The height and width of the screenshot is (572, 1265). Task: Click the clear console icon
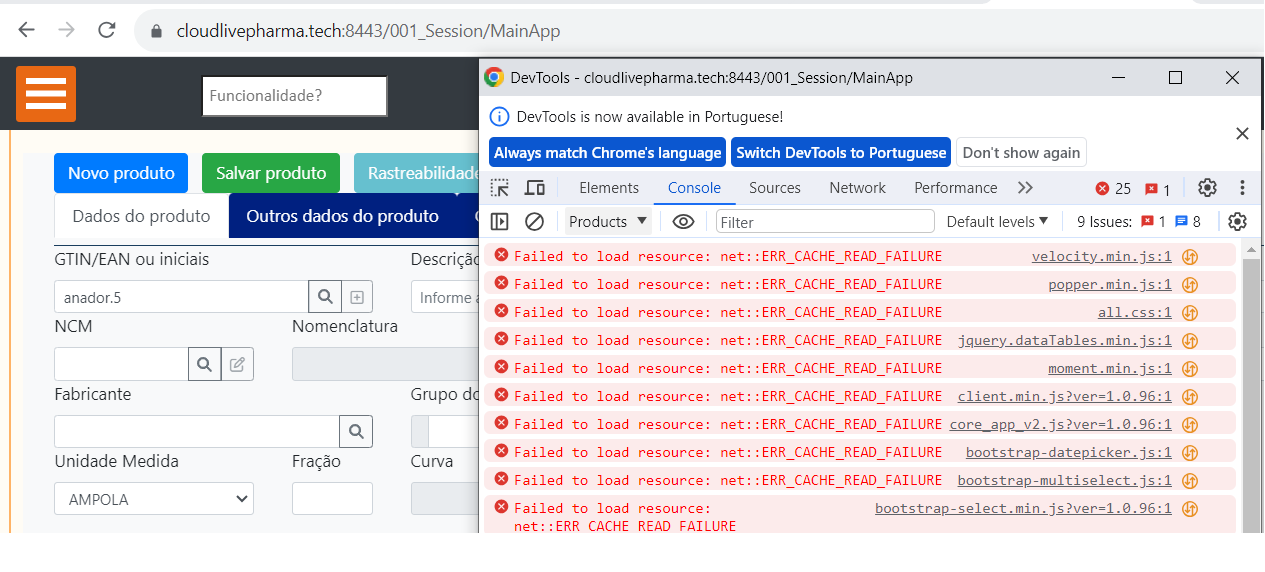pyautogui.click(x=535, y=222)
